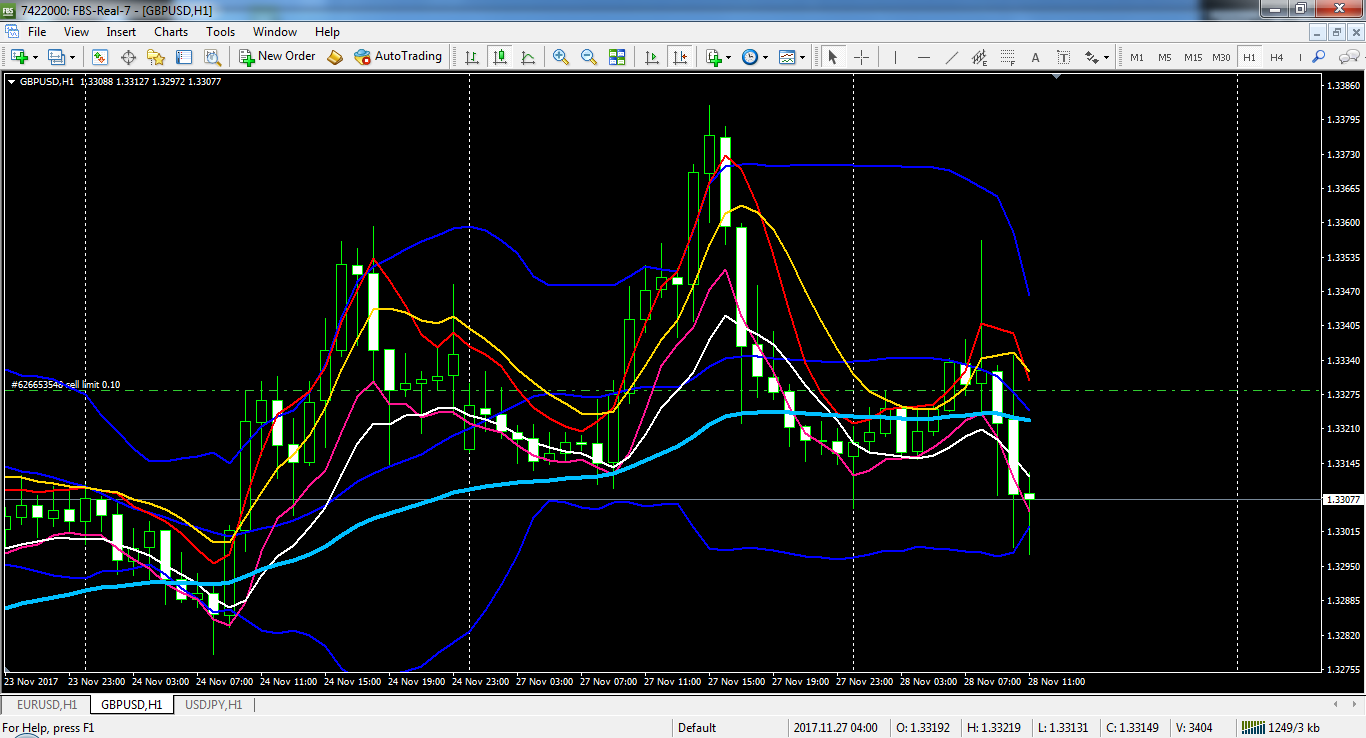Viewport: 1366px width, 738px height.
Task: Open the View menu
Action: (x=76, y=32)
